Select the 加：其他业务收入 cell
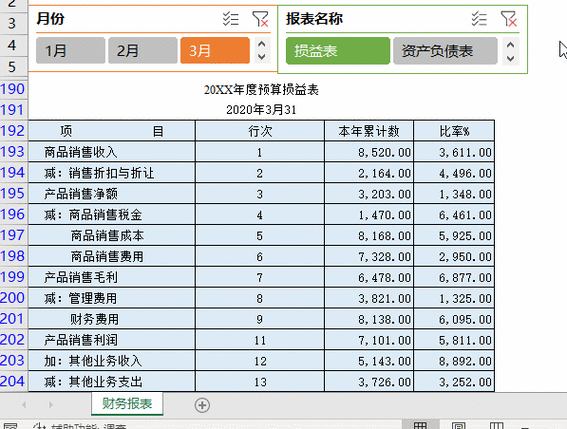Viewport: 567px width, 429px height. tap(112, 361)
